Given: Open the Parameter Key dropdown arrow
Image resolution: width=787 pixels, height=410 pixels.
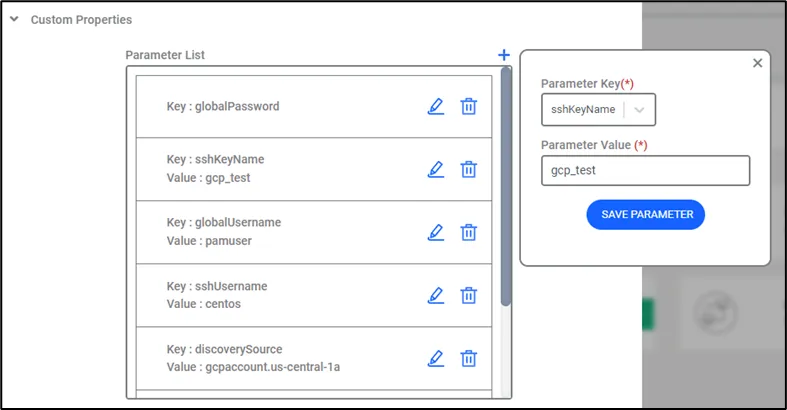Looking at the screenshot, I should pyautogui.click(x=639, y=110).
